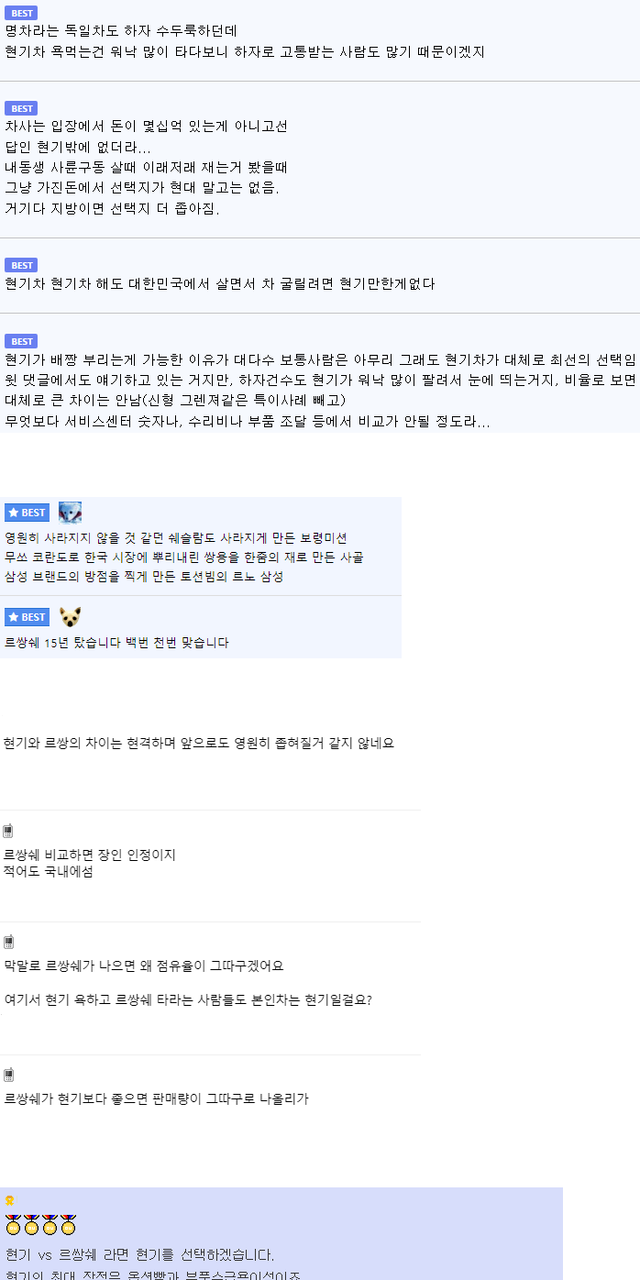
Task: Click mobile phone icon above '르쌍쉐 비교하면' comment
Action: [x=8, y=831]
